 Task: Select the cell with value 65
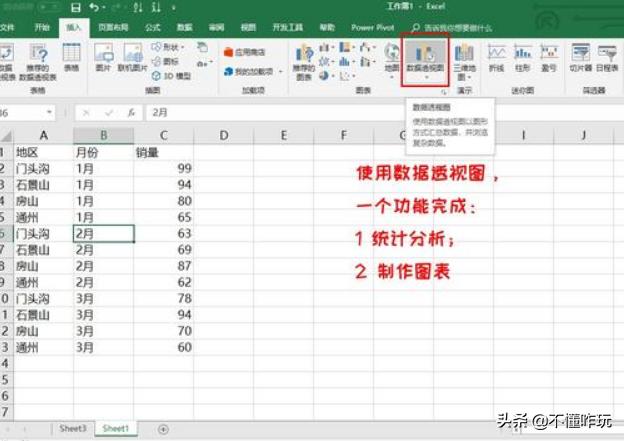[x=164, y=217]
